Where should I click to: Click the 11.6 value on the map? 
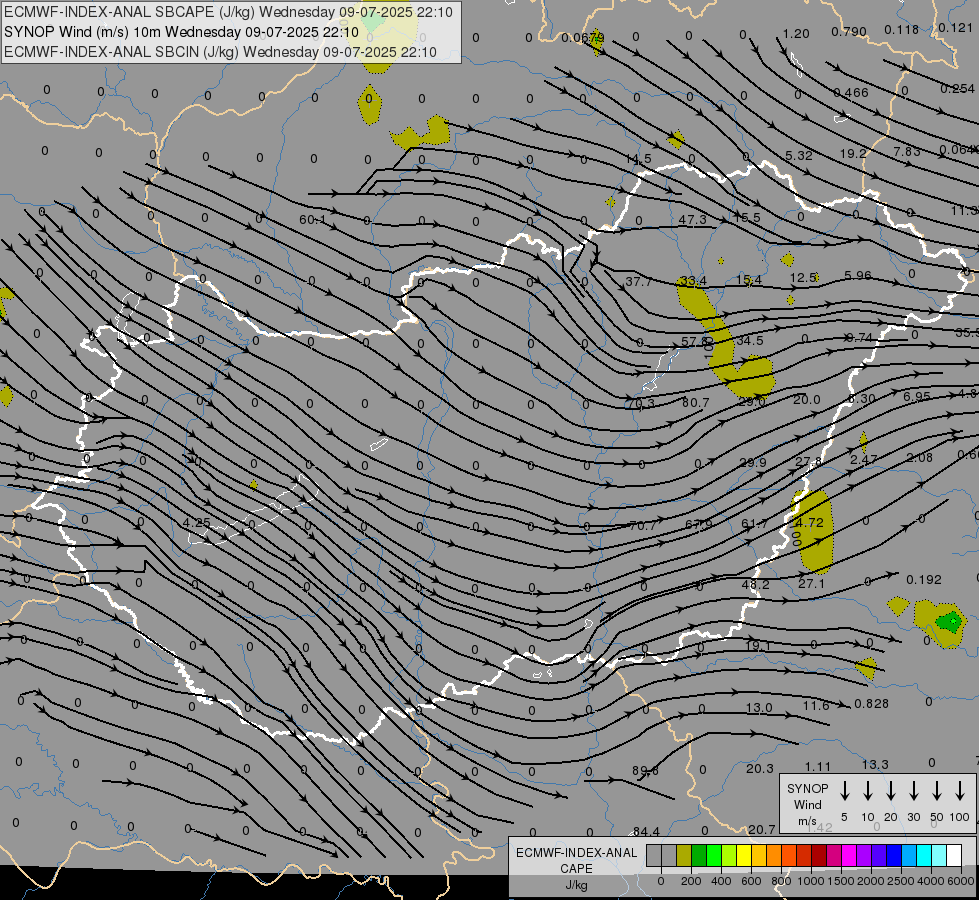pyautogui.click(x=815, y=706)
